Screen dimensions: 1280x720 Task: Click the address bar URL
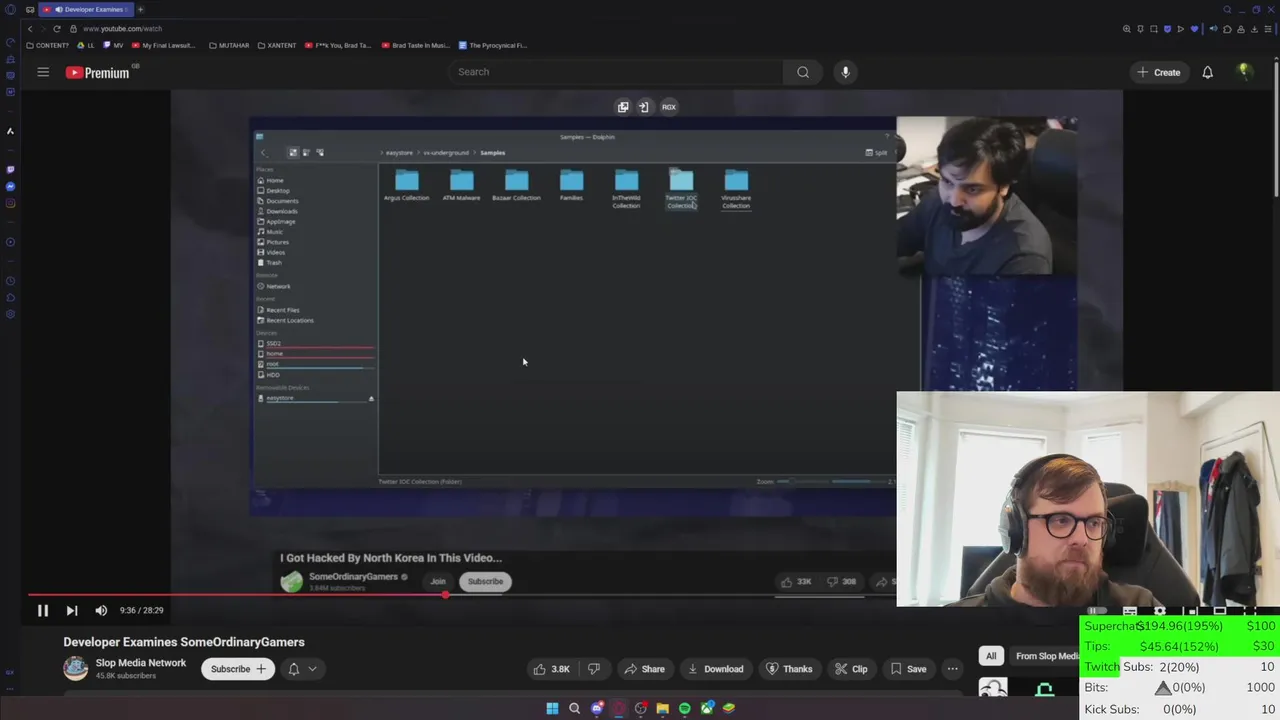point(122,29)
